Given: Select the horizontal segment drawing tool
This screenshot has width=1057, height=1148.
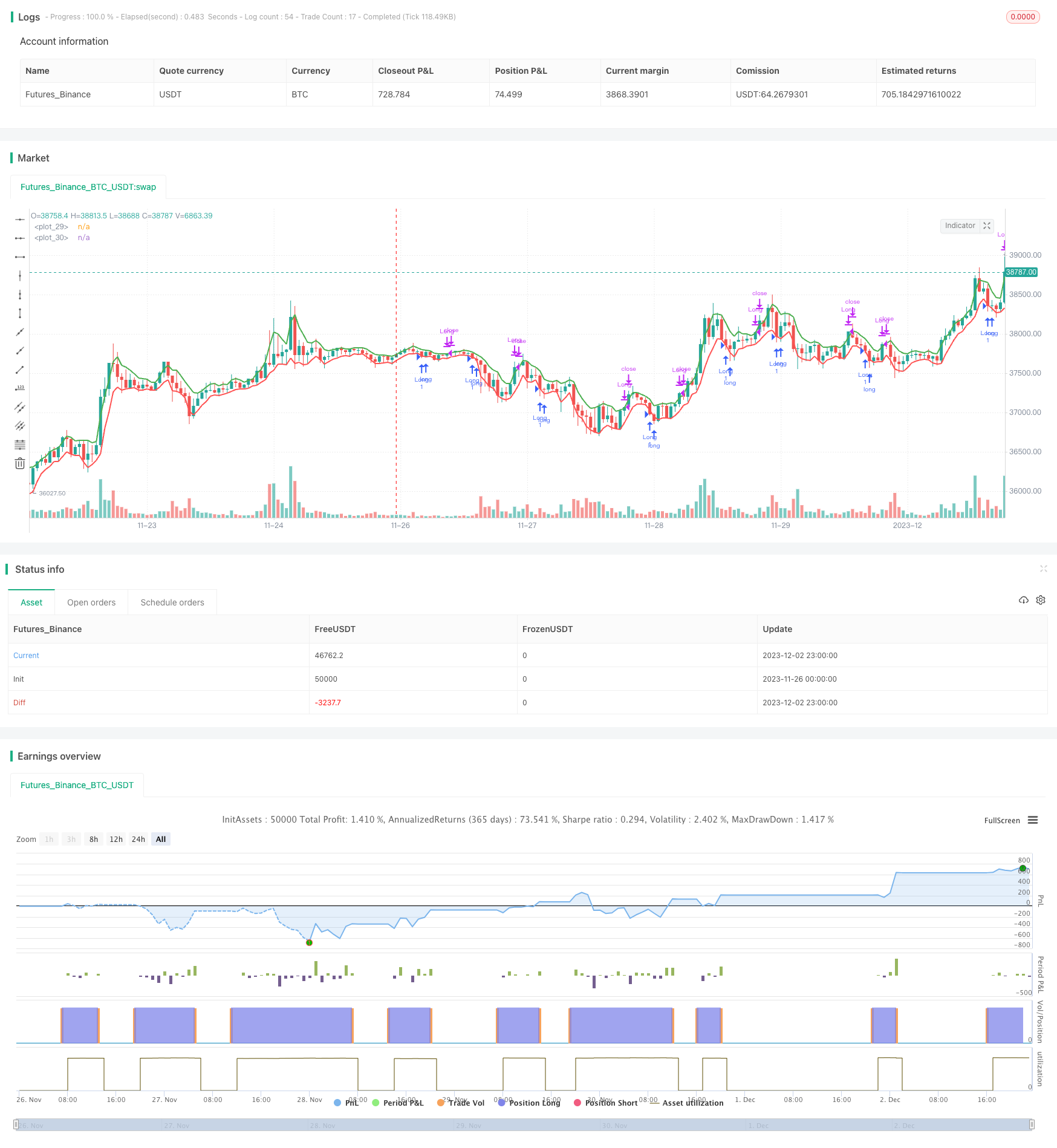Looking at the screenshot, I should 20,257.
